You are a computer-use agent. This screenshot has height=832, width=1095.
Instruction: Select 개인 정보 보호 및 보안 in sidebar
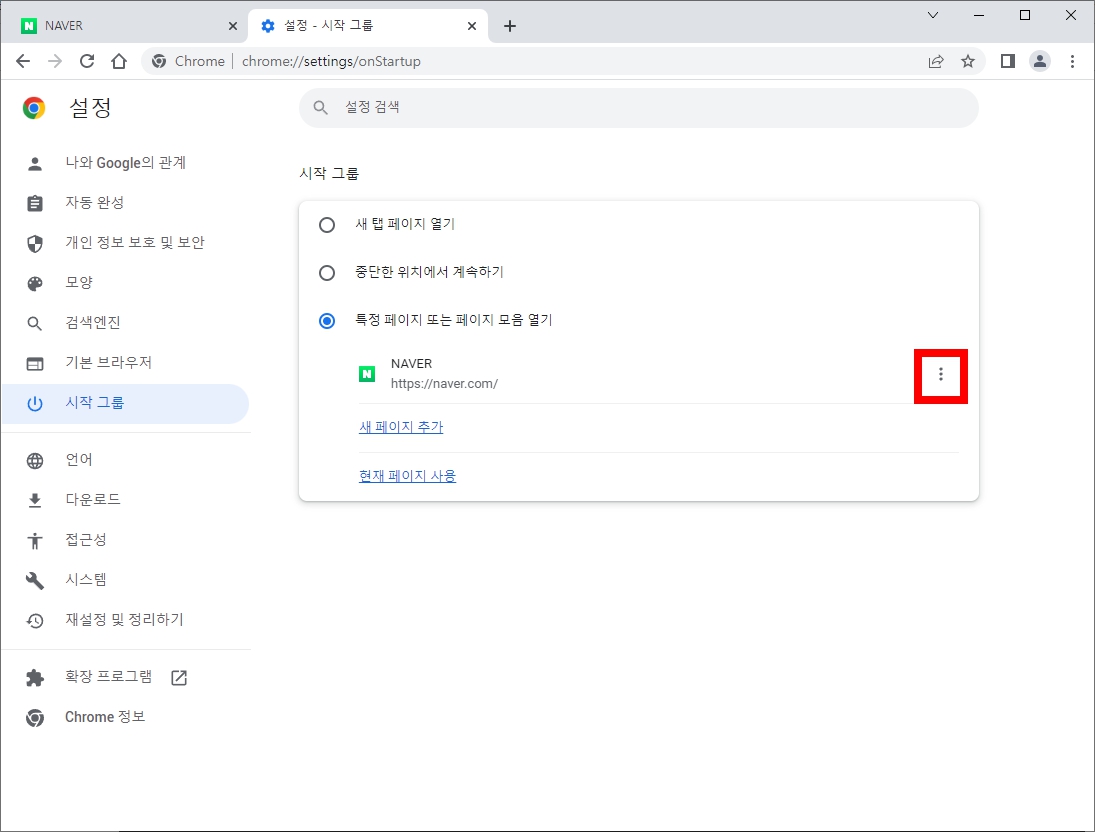coord(135,242)
